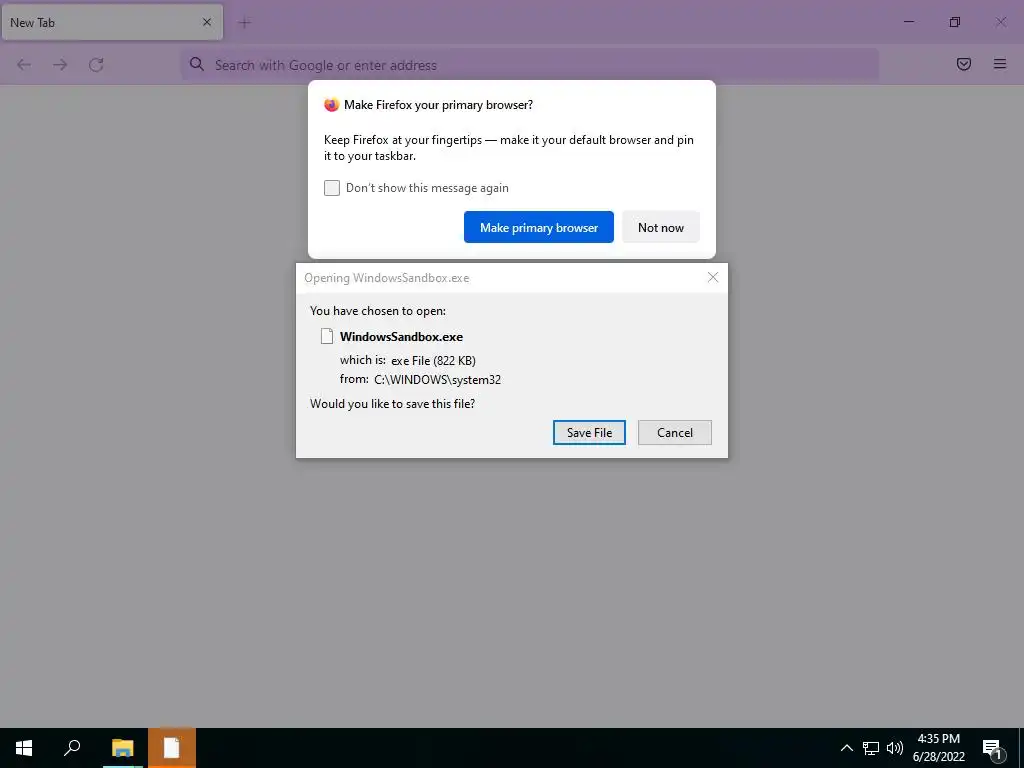
Task: Minimize the Firefox window
Action: click(x=908, y=22)
